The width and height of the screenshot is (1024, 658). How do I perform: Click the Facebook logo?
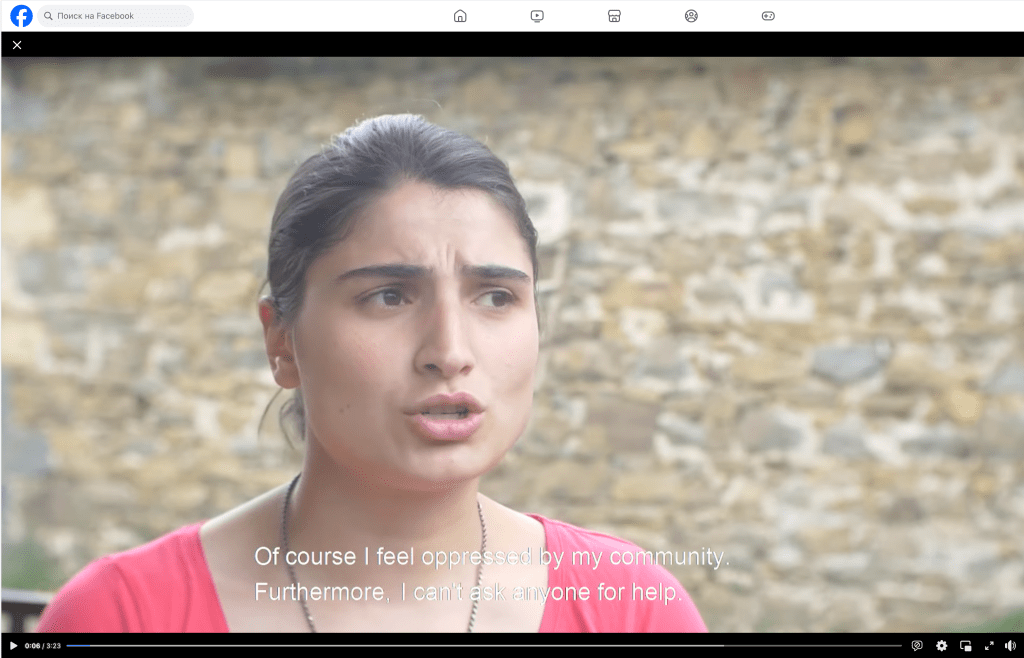click(x=21, y=16)
